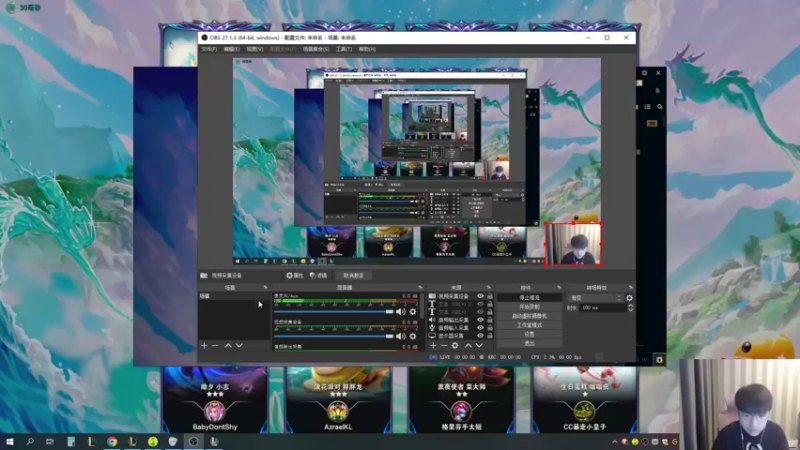Select 场景 entry in Scenes list
This screenshot has width=800, height=450.
pyautogui.click(x=234, y=296)
